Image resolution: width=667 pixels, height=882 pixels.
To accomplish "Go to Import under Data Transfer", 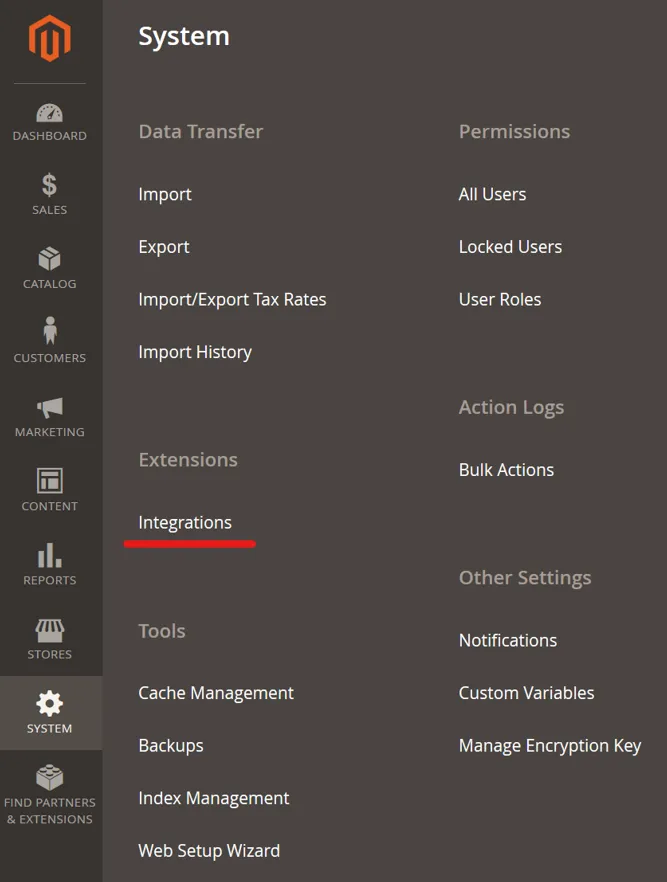I will pos(165,195).
